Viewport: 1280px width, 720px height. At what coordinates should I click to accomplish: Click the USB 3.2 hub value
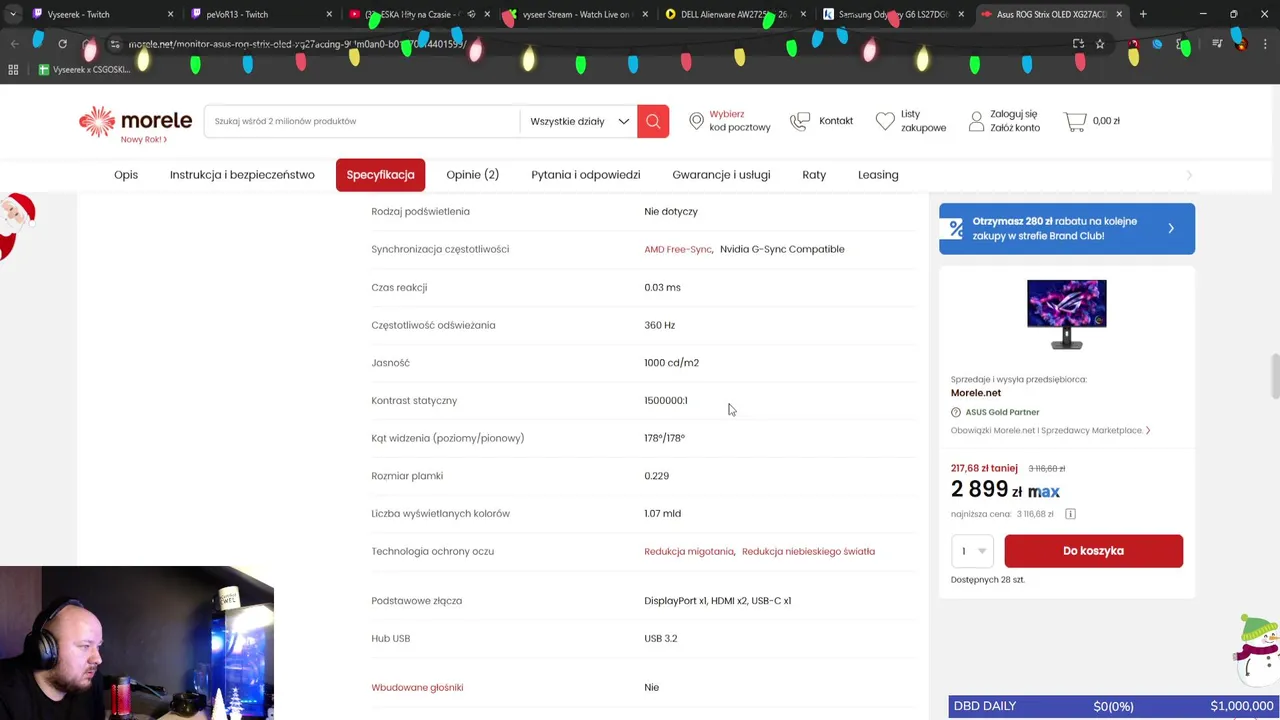coord(661,638)
